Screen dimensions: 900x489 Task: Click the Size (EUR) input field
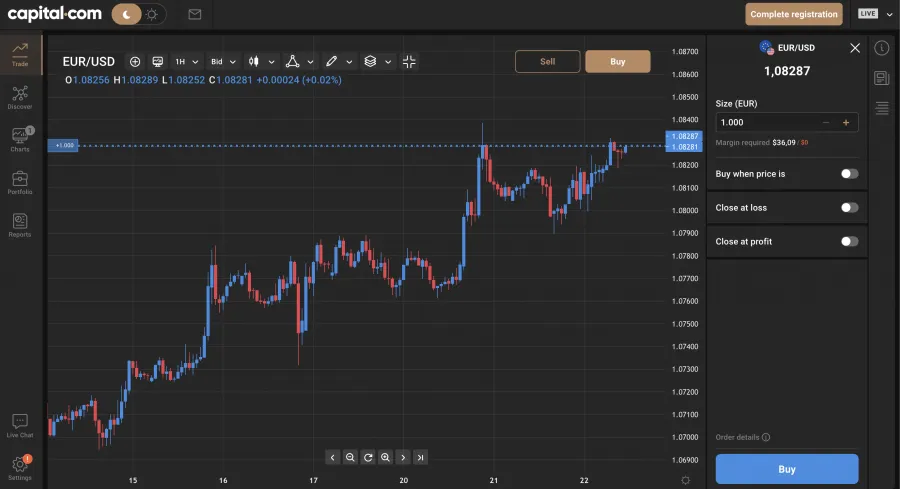787,122
